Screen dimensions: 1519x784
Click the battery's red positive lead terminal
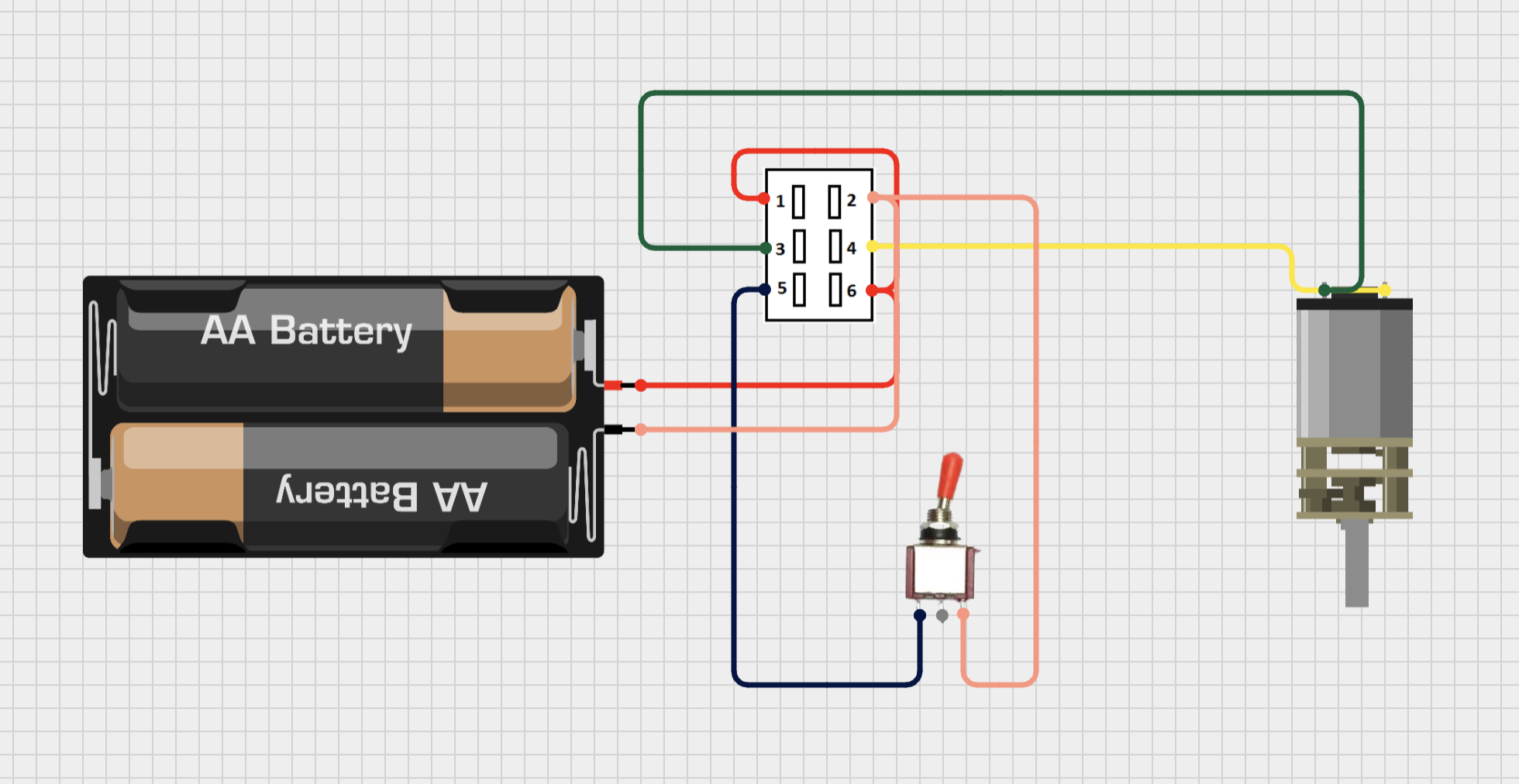pos(641,385)
